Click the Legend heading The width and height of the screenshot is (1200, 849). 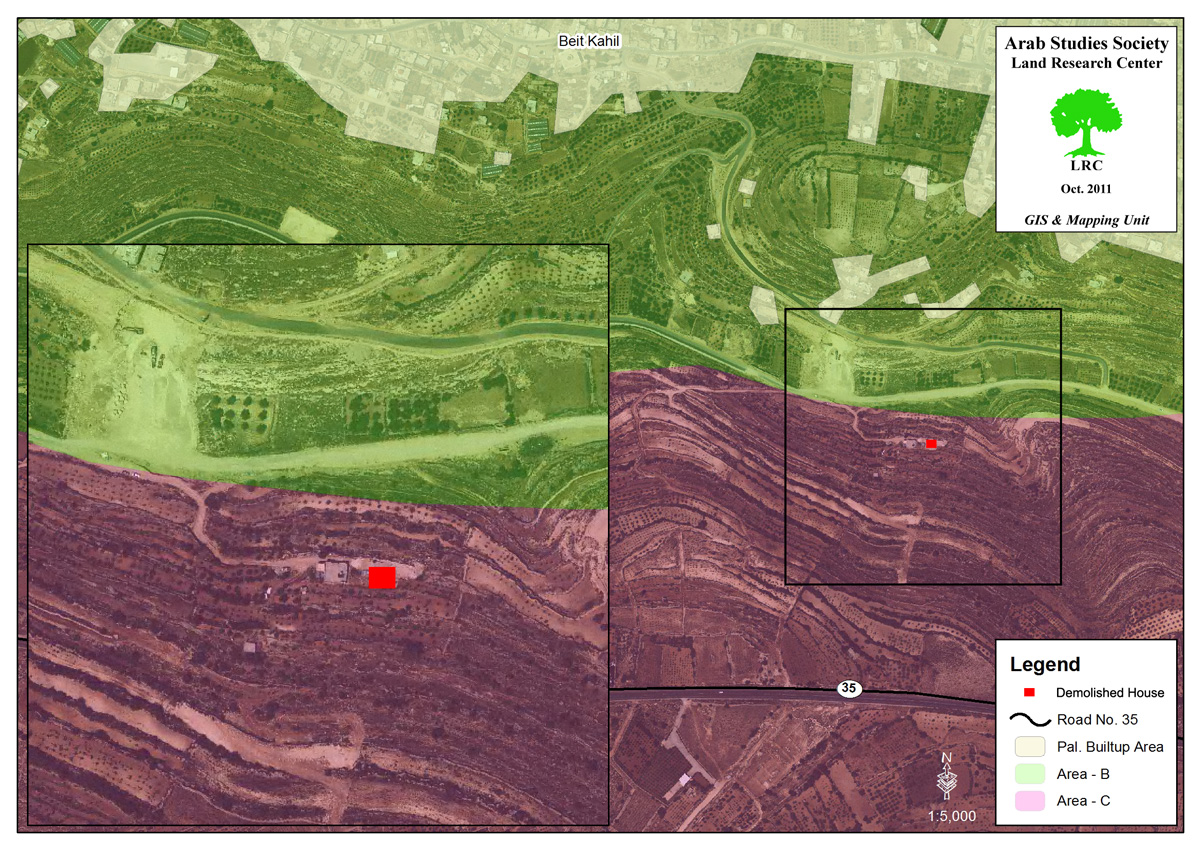(x=1045, y=664)
